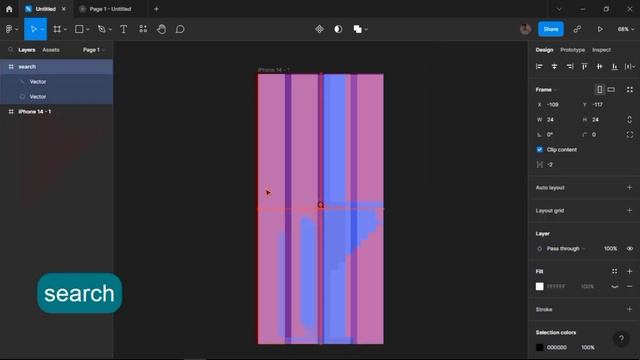Select the Pen tool

[101, 29]
